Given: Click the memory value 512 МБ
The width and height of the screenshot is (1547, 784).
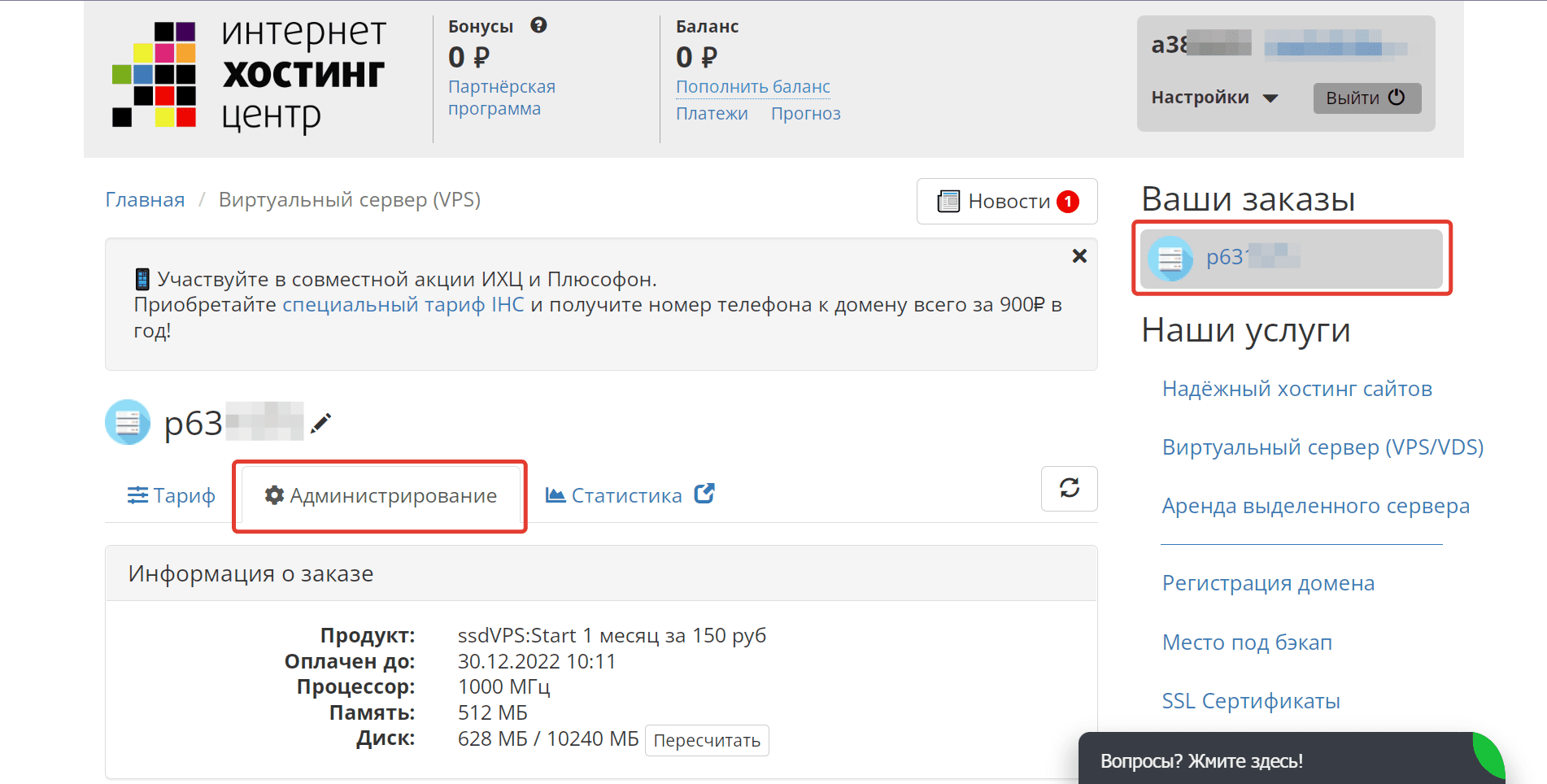Looking at the screenshot, I should click(493, 712).
